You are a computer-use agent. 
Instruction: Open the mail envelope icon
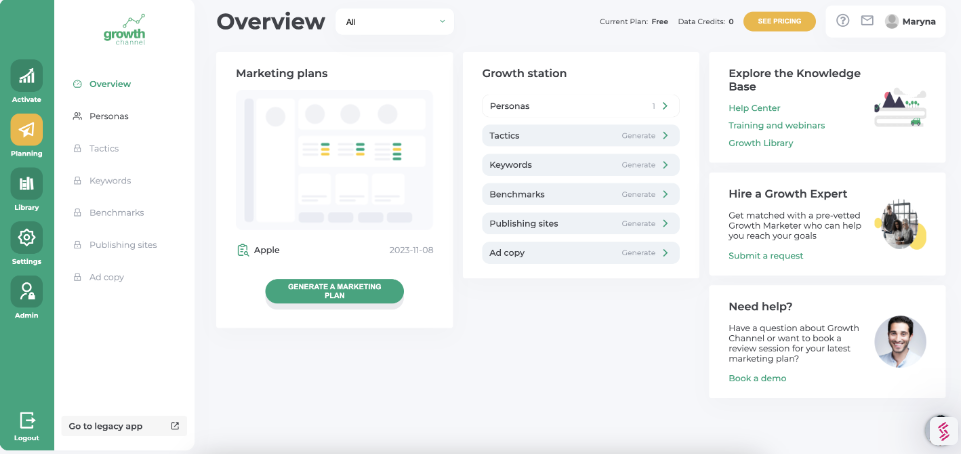[867, 21]
